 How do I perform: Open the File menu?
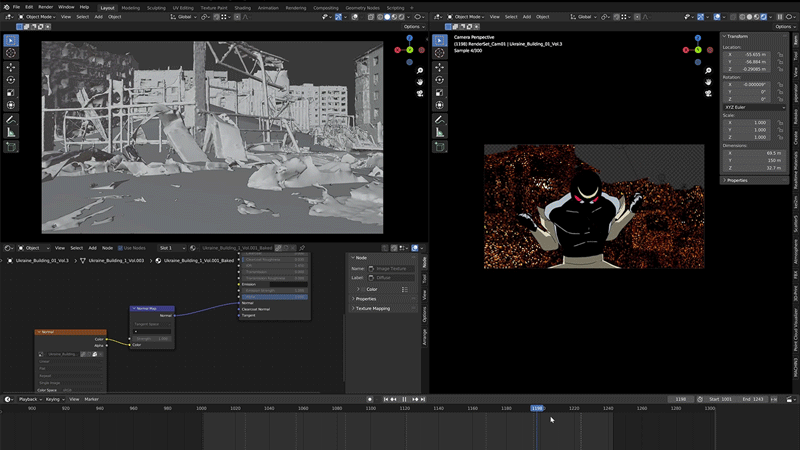coord(16,7)
